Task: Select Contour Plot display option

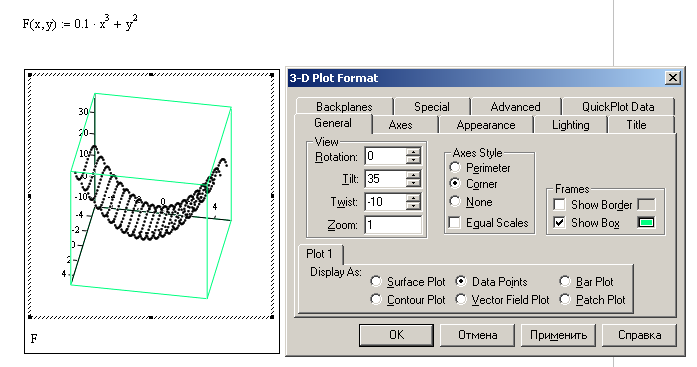Action: (x=376, y=299)
